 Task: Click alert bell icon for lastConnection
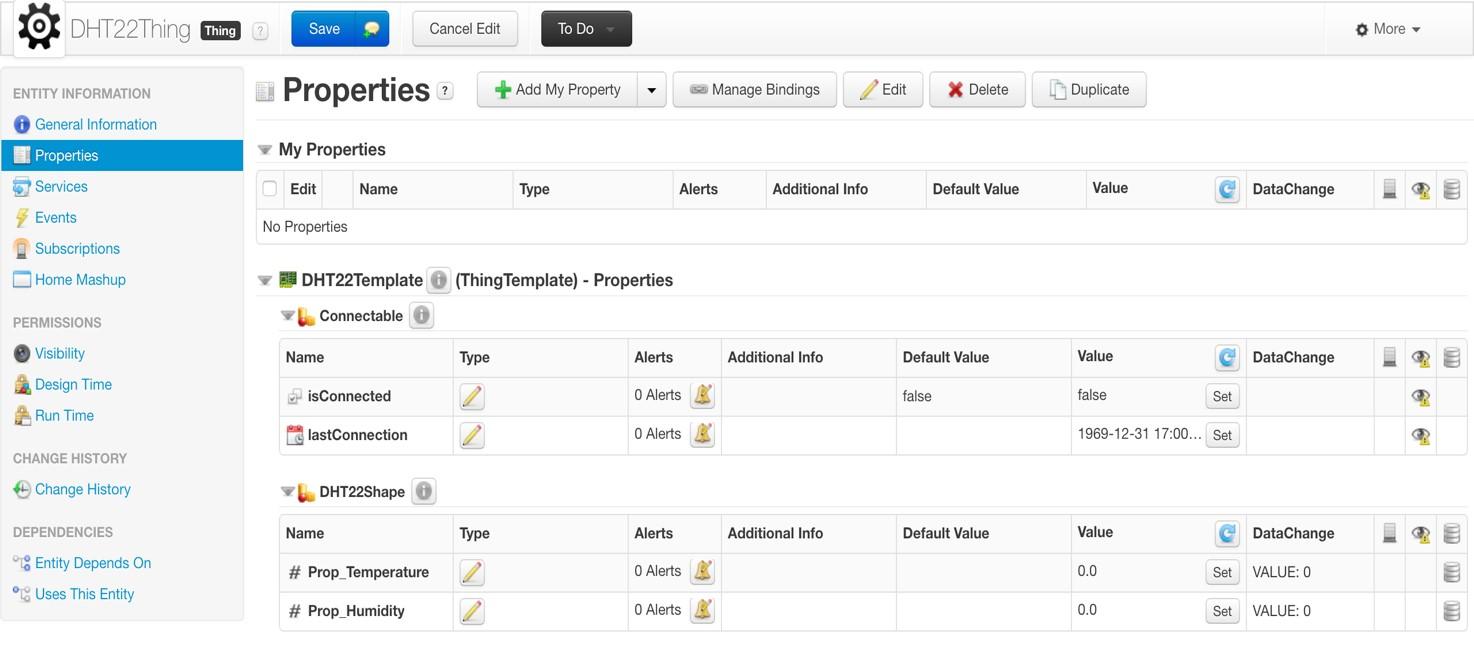tap(703, 435)
